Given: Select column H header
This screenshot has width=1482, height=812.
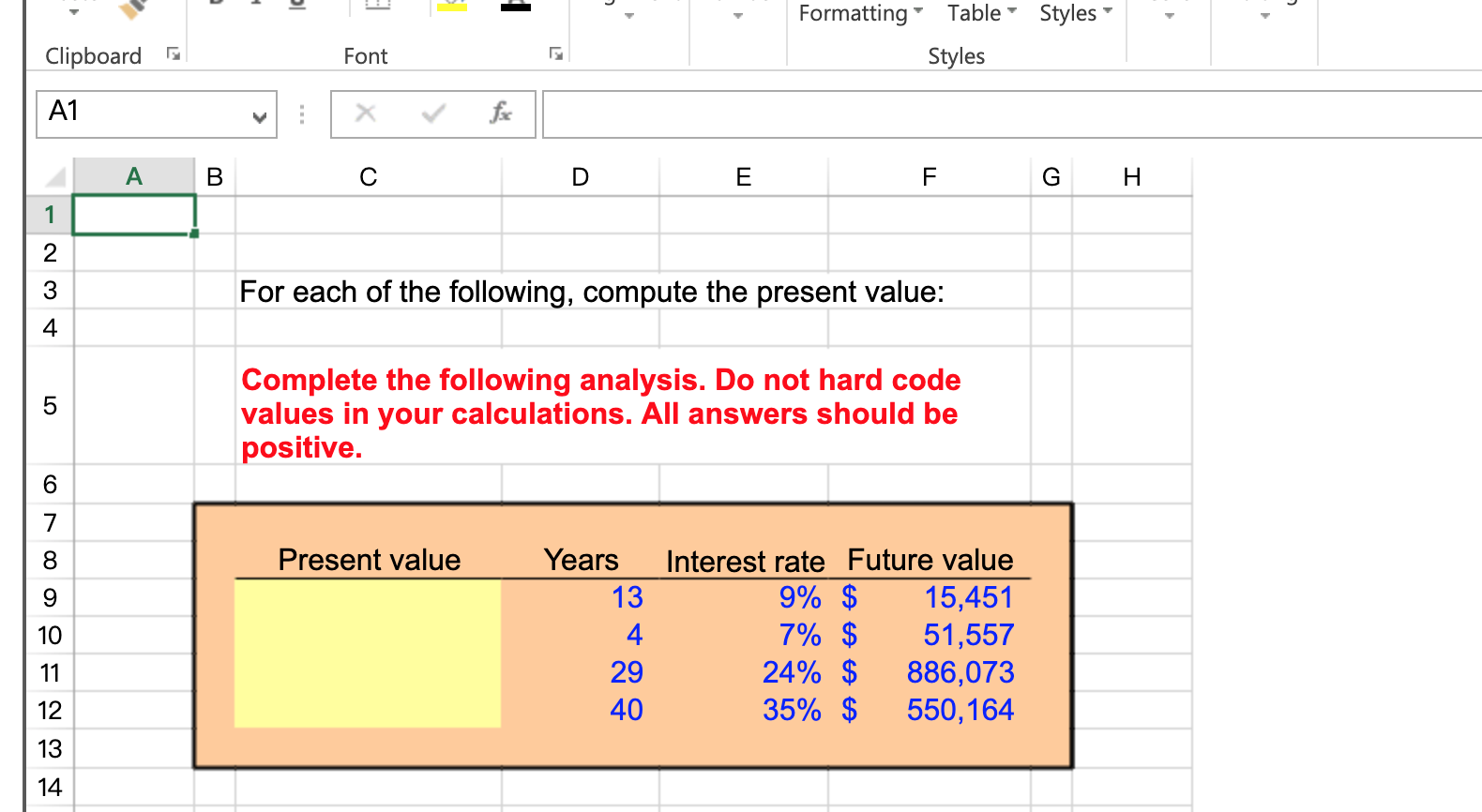Looking at the screenshot, I should (1132, 176).
